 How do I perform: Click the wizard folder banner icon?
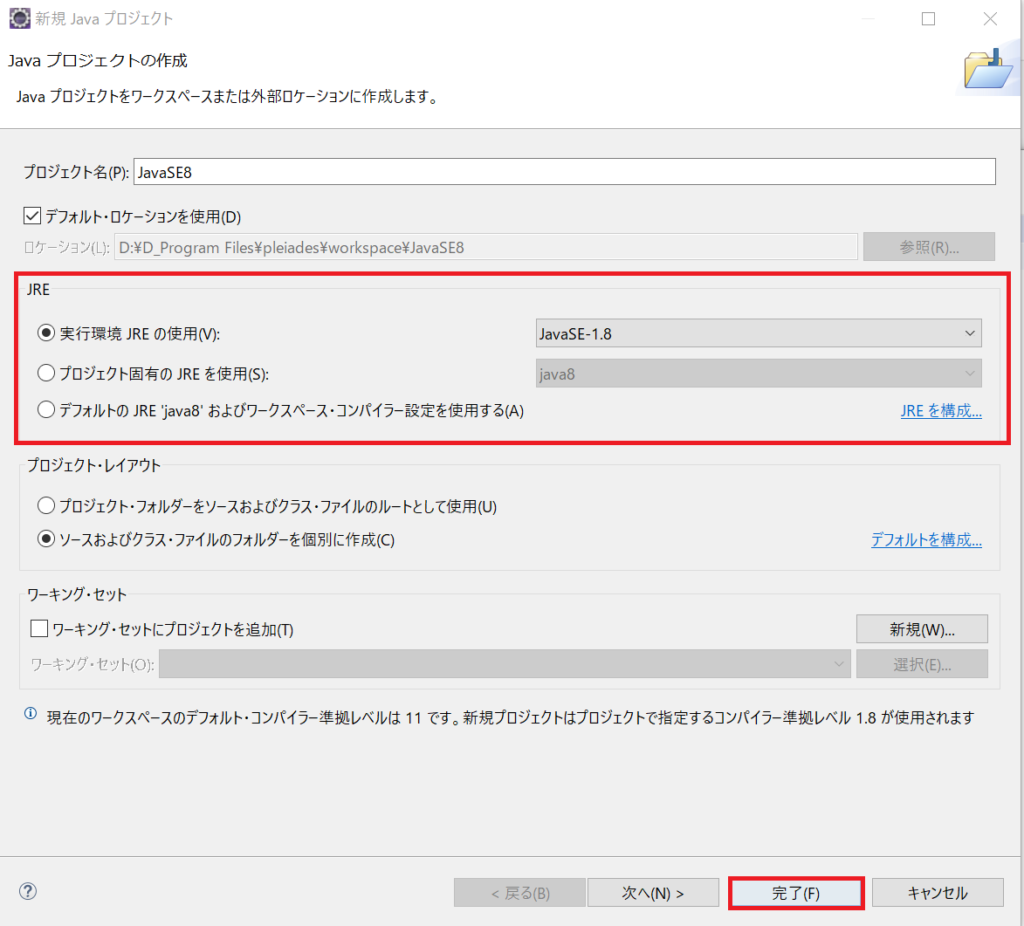click(988, 68)
